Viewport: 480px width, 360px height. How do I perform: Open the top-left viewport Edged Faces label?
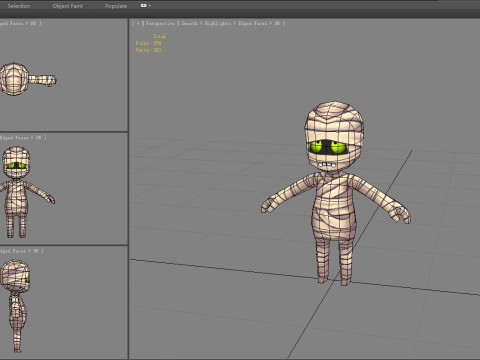[12, 23]
